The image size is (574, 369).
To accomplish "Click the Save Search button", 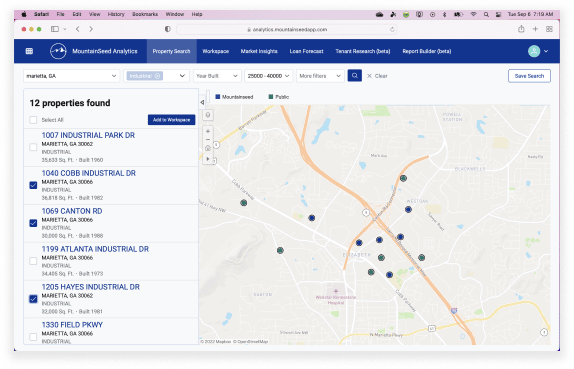I will [529, 76].
